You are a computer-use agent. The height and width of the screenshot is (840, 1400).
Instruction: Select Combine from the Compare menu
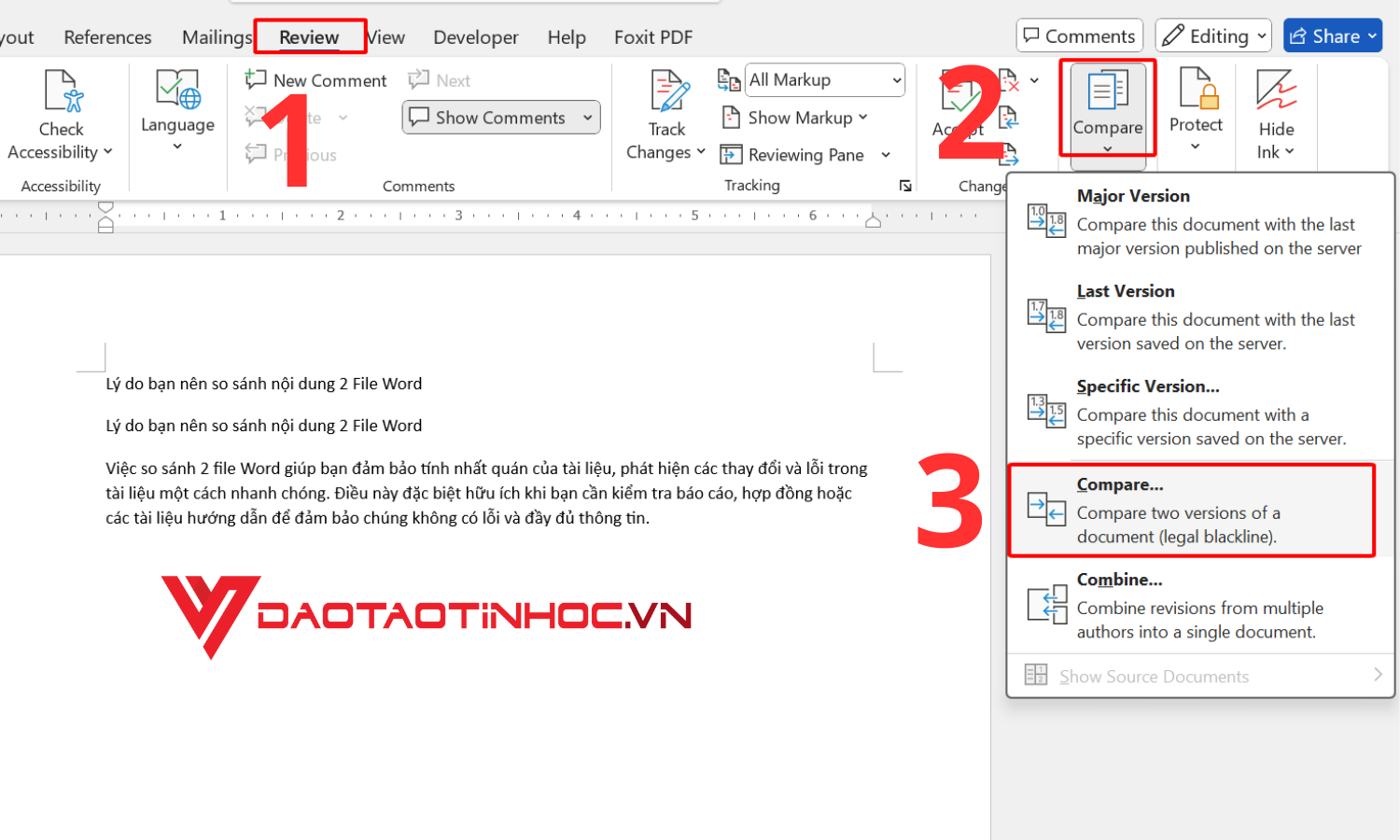pos(1119,579)
